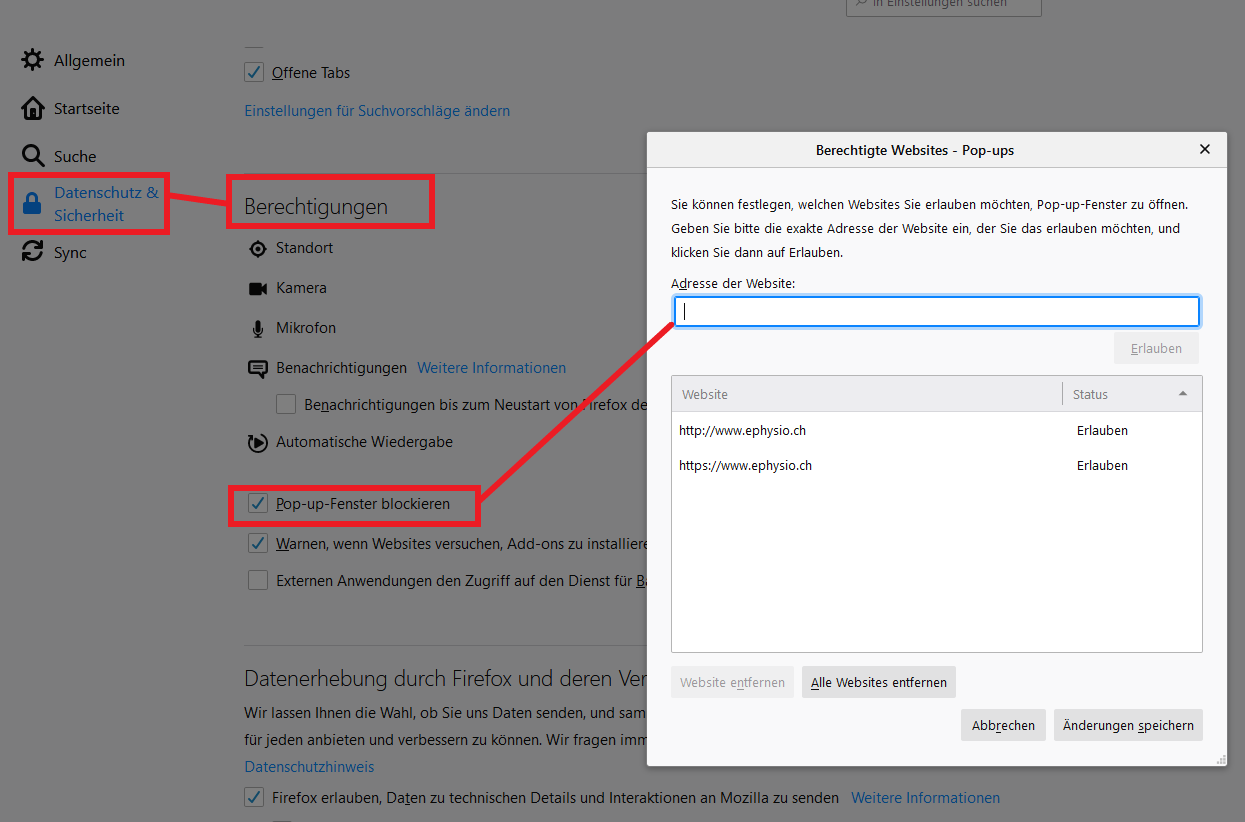The height and width of the screenshot is (822, 1245).
Task: Click the Mikrofon microphone icon
Action: click(x=258, y=328)
